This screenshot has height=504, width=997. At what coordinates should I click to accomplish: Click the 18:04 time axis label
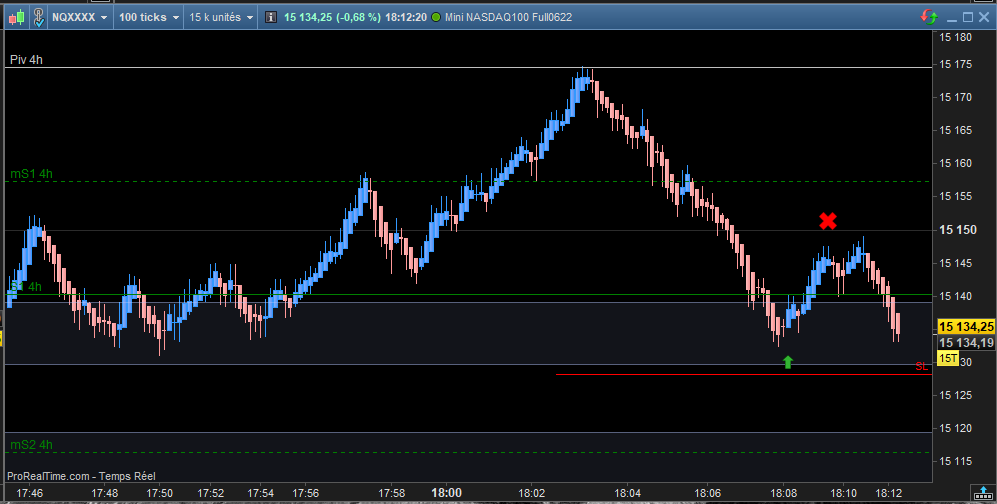point(628,493)
